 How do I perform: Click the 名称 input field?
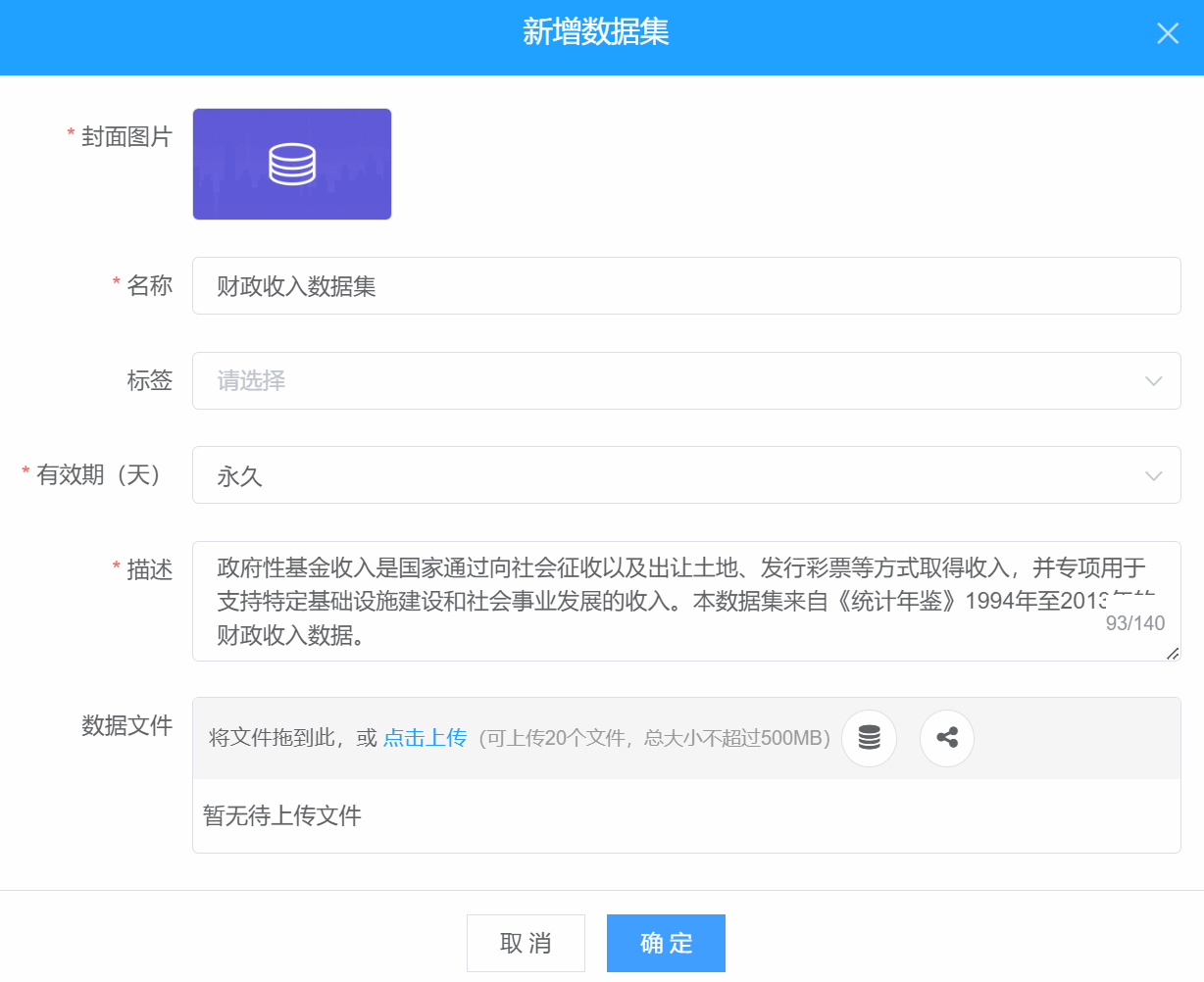(x=686, y=286)
